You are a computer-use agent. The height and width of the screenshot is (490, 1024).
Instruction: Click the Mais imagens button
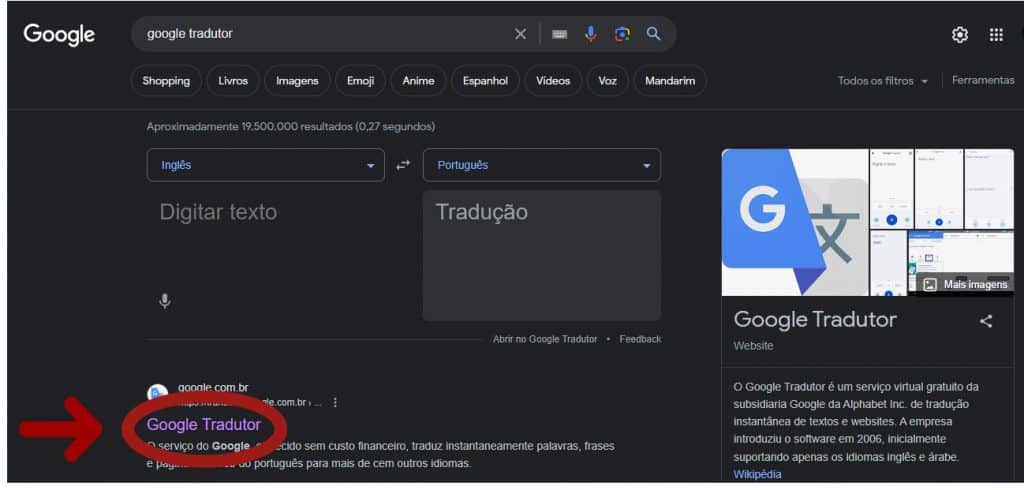[x=967, y=285]
